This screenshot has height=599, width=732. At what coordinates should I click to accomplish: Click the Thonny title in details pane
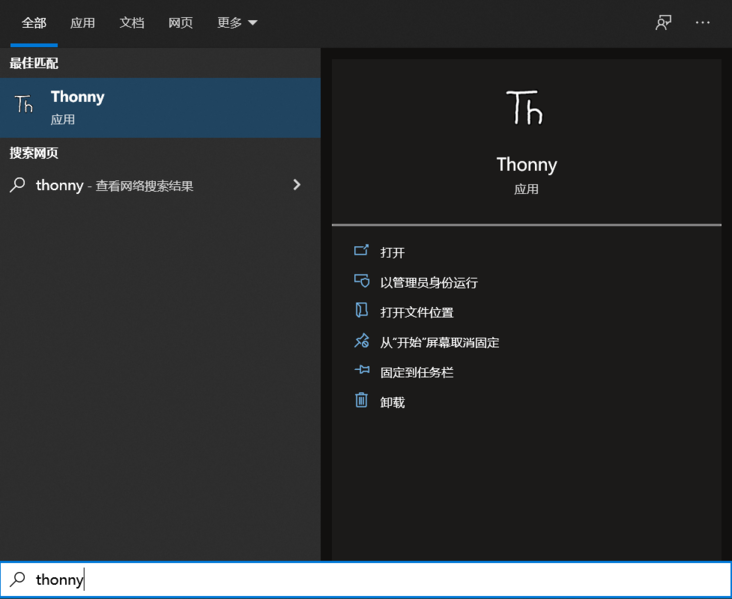coord(526,165)
